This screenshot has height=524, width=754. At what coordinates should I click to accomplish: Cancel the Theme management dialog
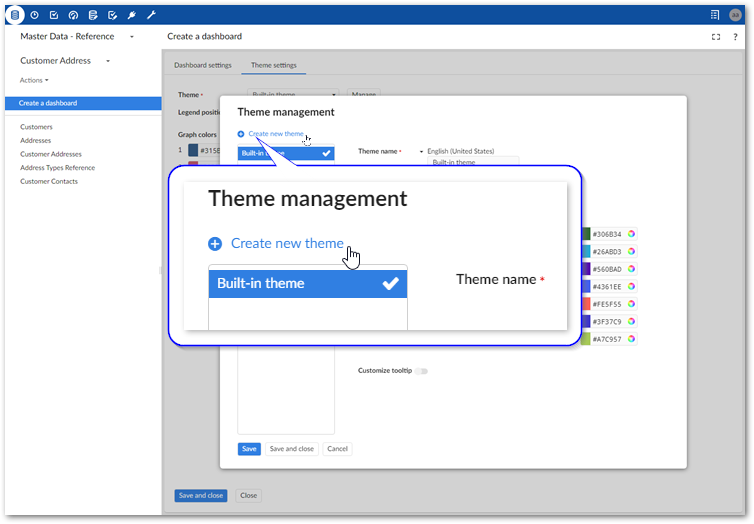coord(337,449)
